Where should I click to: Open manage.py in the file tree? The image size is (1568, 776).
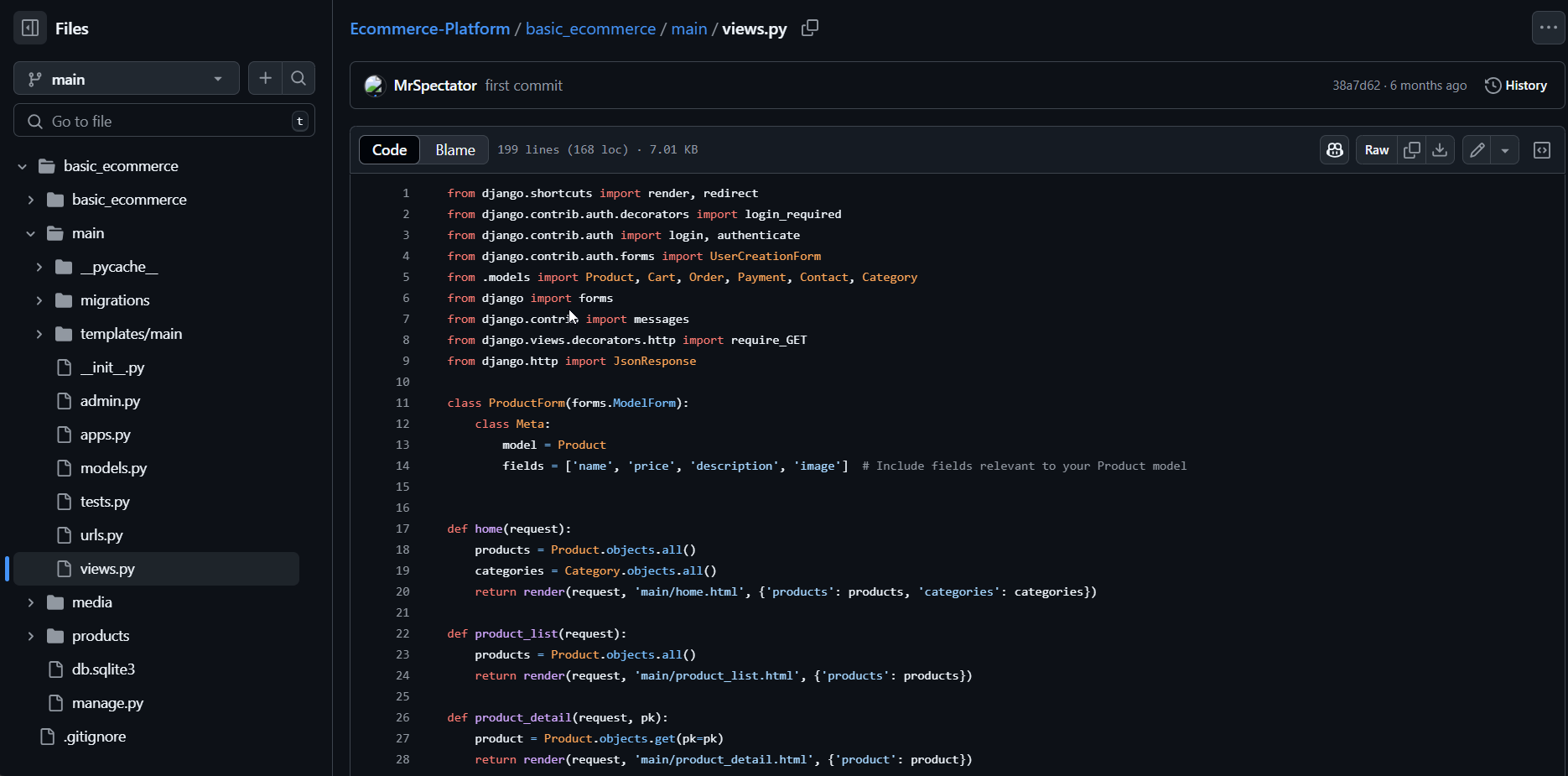click(x=107, y=703)
